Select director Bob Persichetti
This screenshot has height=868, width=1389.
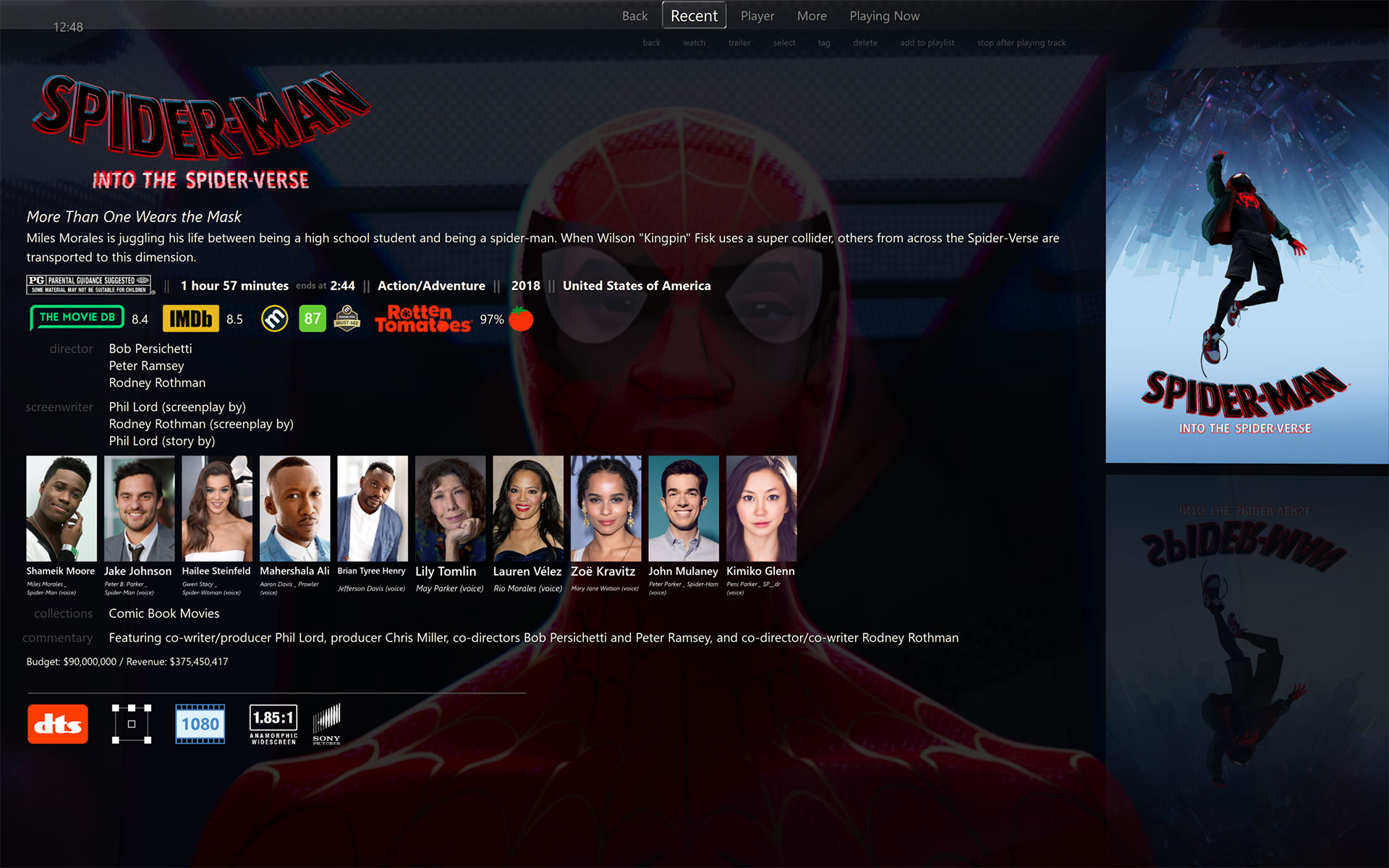pyautogui.click(x=150, y=349)
